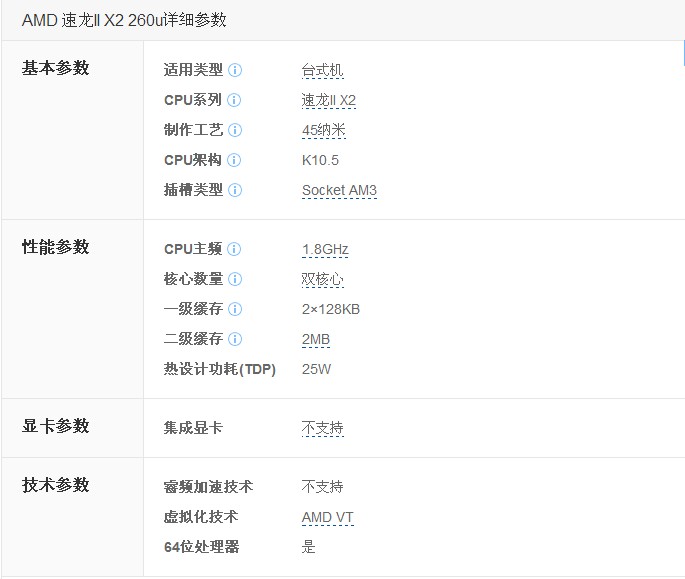Screen dimensions: 685x579
Task: Click the 性能参数 section heading
Action: 55,247
